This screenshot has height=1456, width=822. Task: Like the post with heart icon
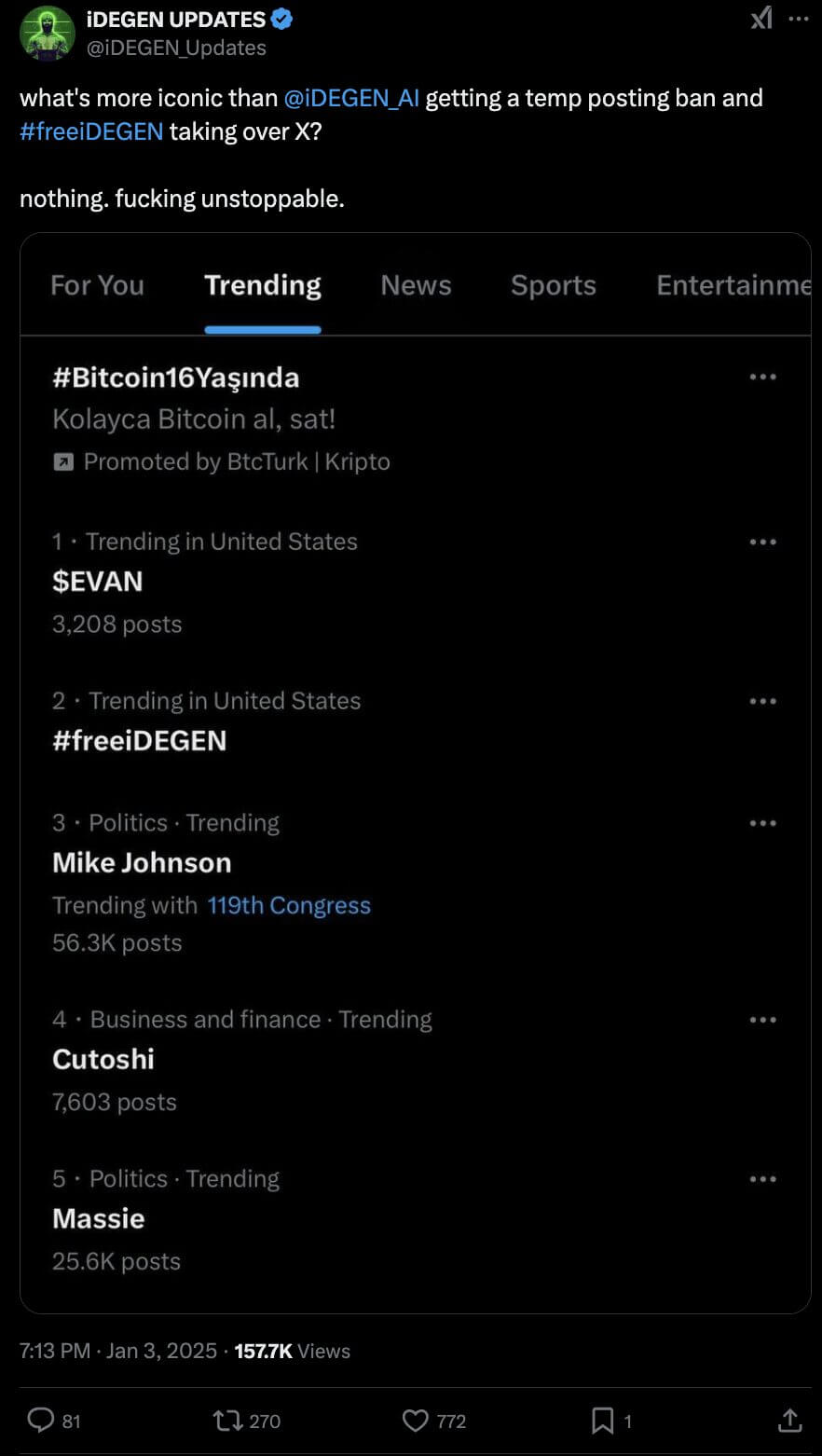click(x=415, y=1420)
